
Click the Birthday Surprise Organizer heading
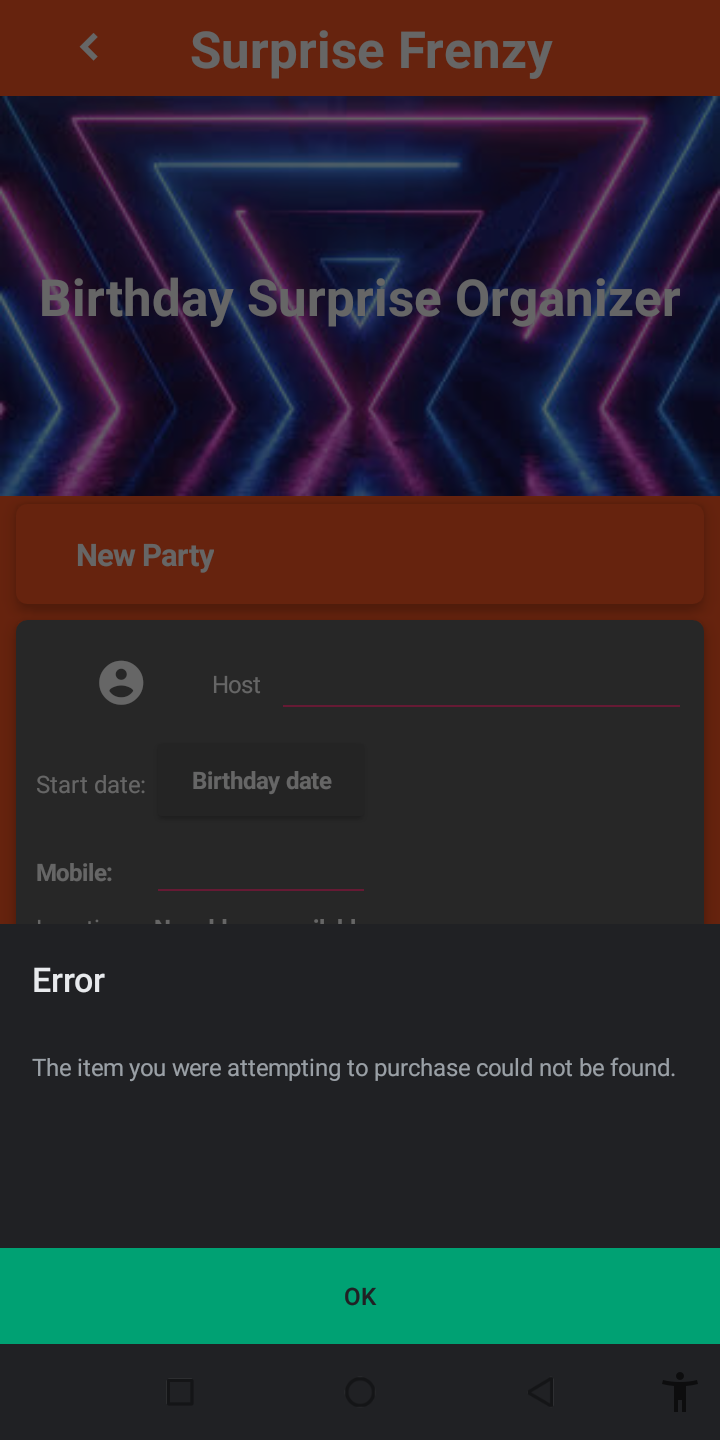coord(360,298)
